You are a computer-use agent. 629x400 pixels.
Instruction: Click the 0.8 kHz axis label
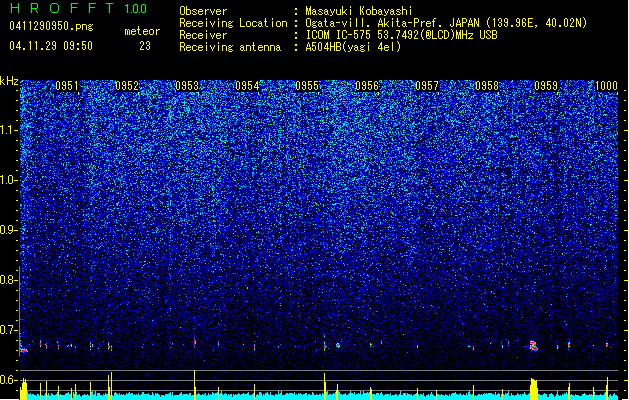click(x=9, y=280)
